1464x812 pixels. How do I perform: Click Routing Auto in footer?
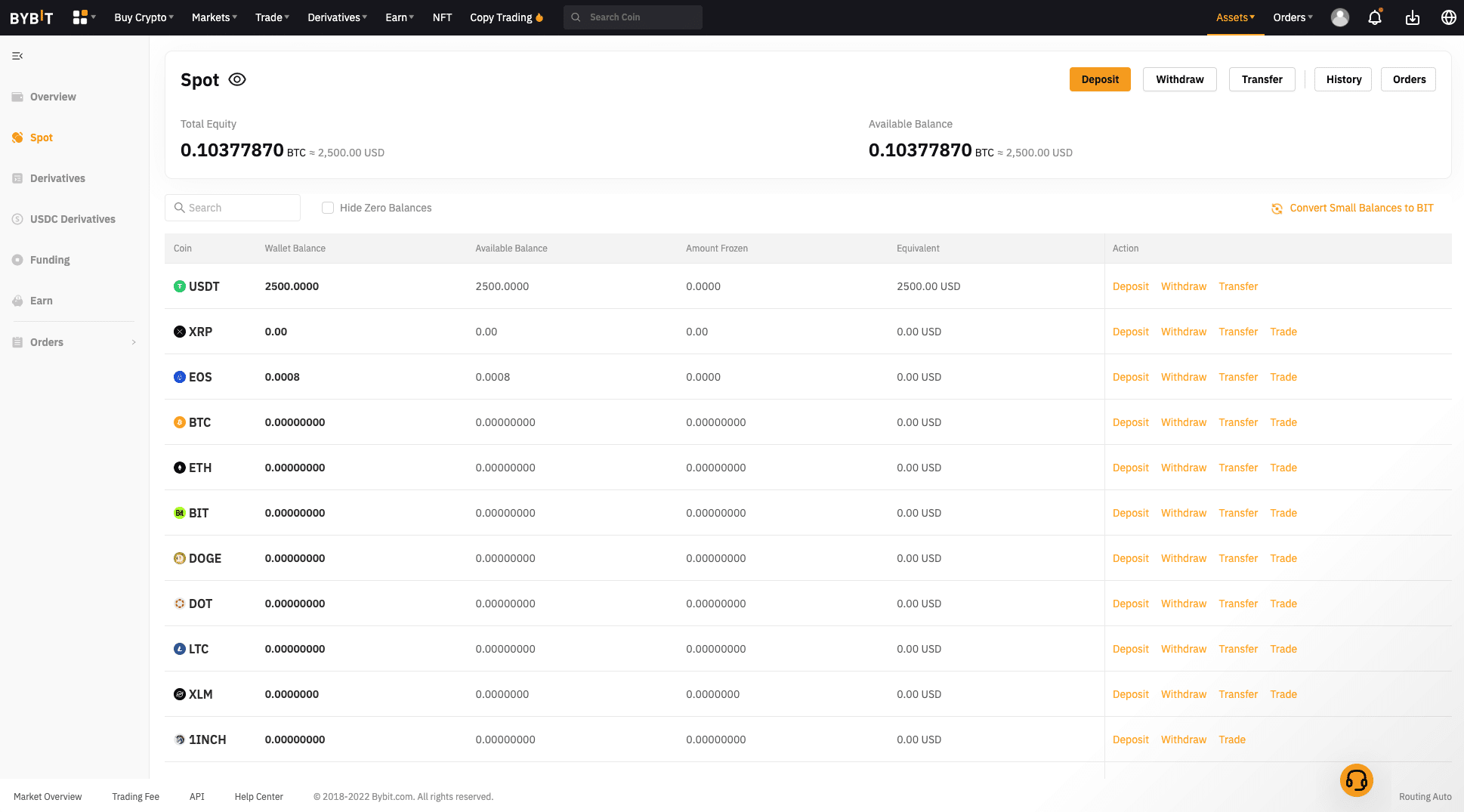pyautogui.click(x=1425, y=797)
